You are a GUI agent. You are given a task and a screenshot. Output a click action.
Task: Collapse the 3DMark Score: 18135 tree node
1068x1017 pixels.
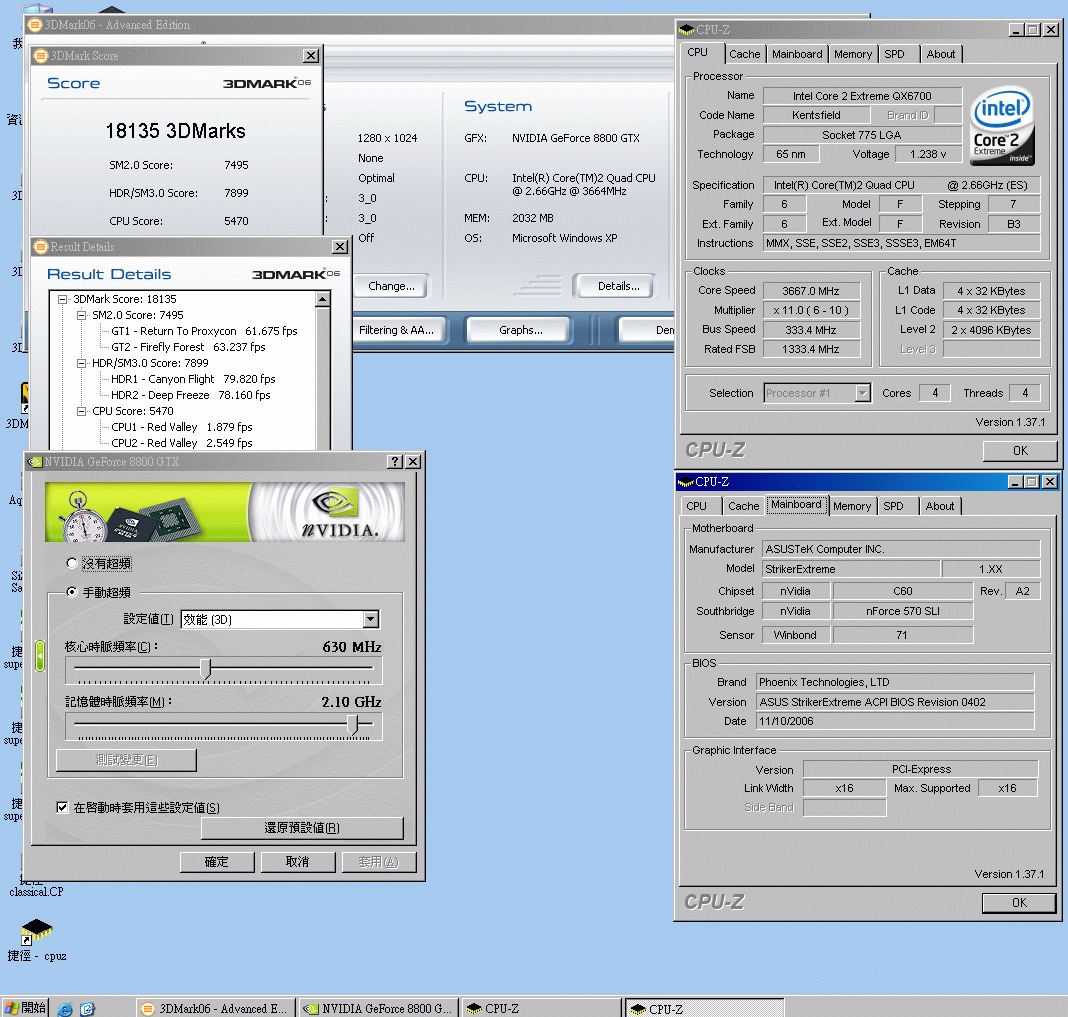(63, 299)
